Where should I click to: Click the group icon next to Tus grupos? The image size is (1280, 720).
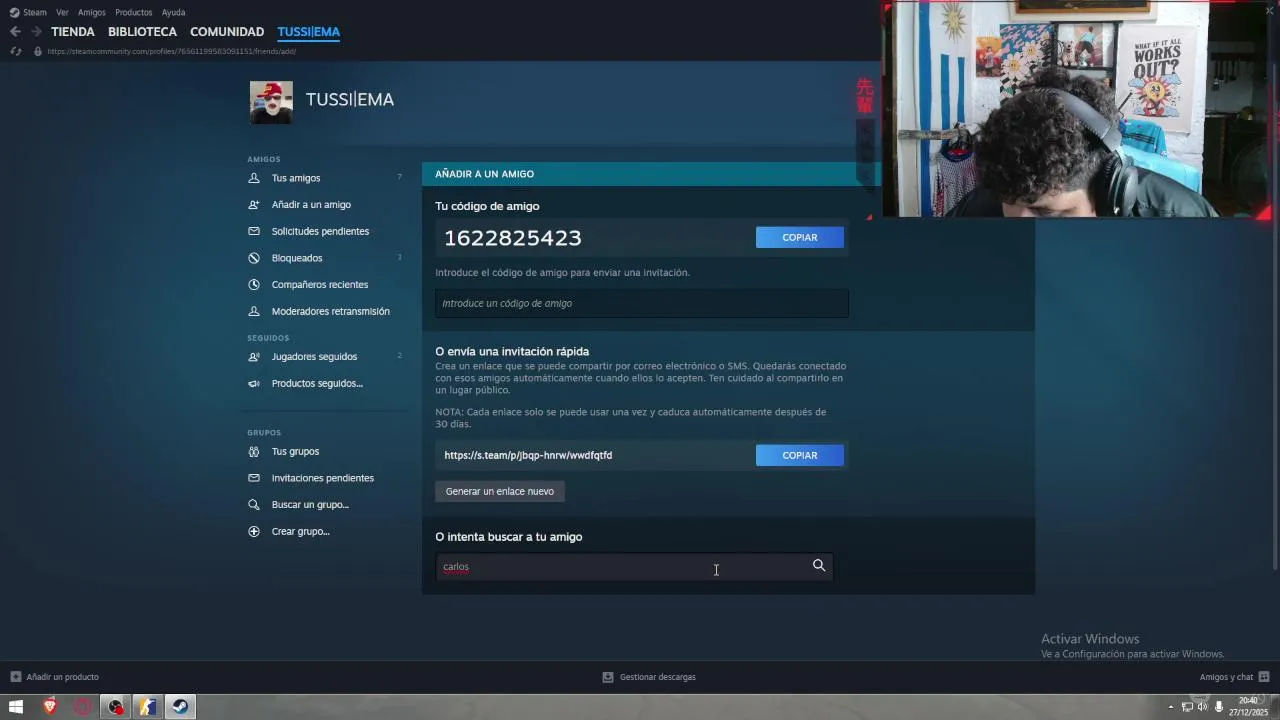(x=254, y=451)
